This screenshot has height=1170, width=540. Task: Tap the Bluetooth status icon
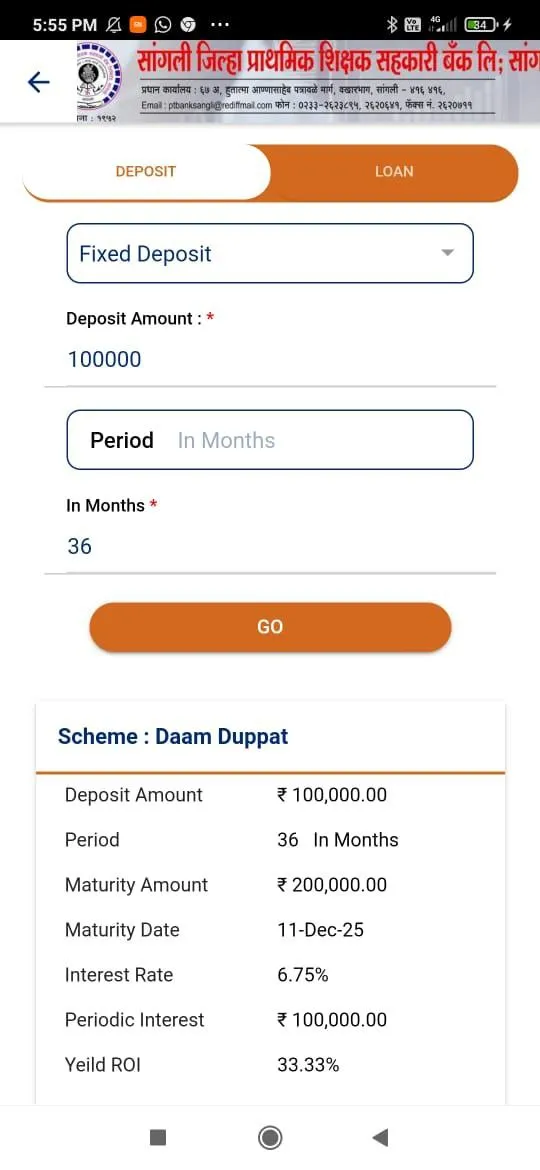point(392,25)
